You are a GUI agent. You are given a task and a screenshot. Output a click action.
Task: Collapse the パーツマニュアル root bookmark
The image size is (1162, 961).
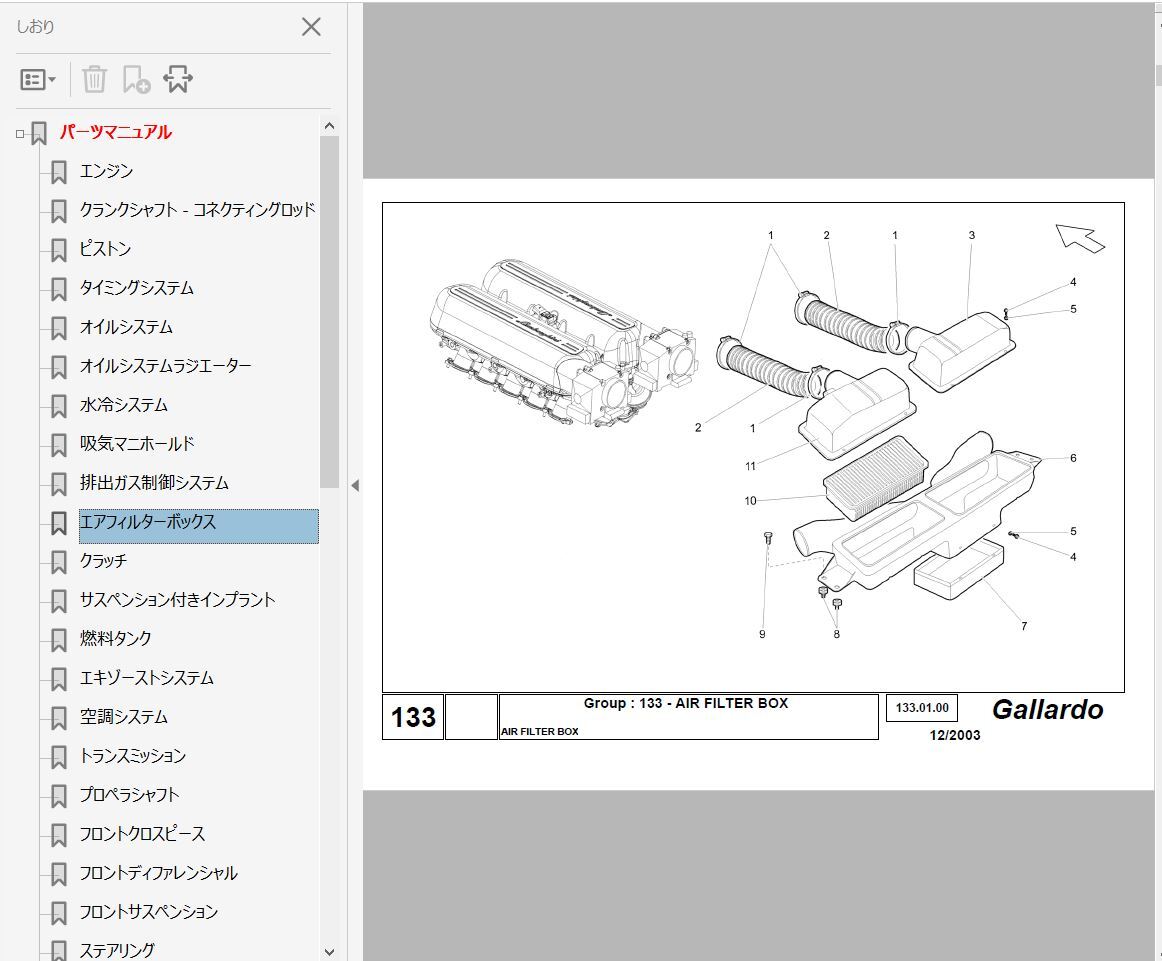point(20,134)
